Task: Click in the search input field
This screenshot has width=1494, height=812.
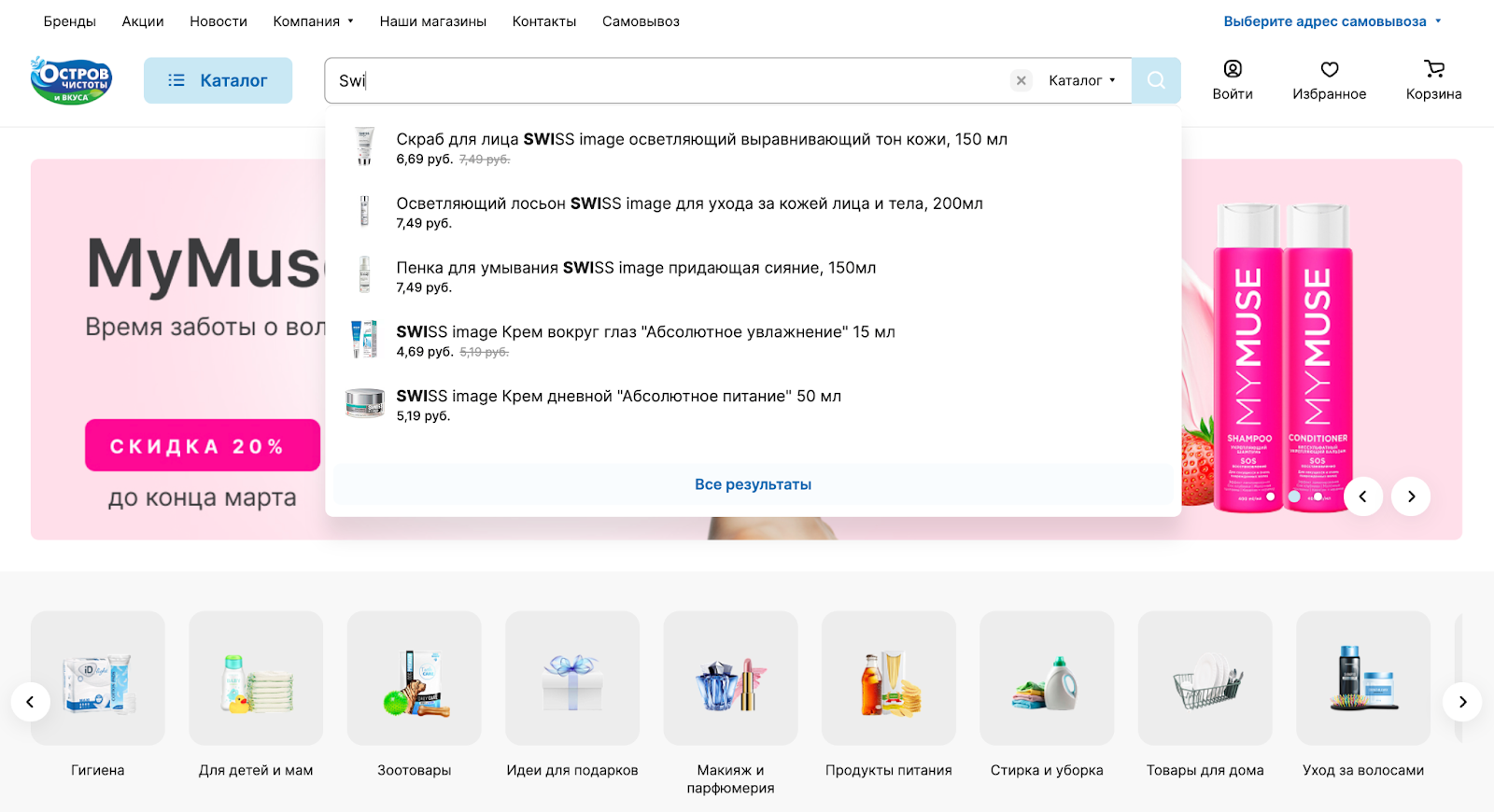Action: click(x=668, y=80)
